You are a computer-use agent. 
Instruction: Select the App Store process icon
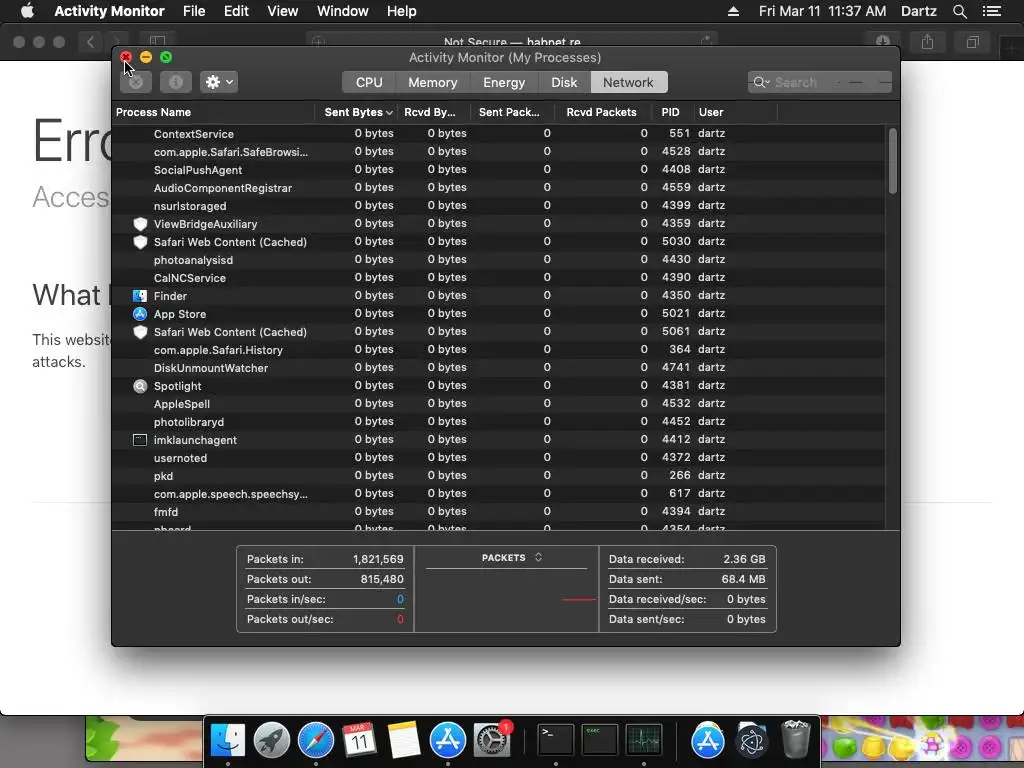coord(140,314)
